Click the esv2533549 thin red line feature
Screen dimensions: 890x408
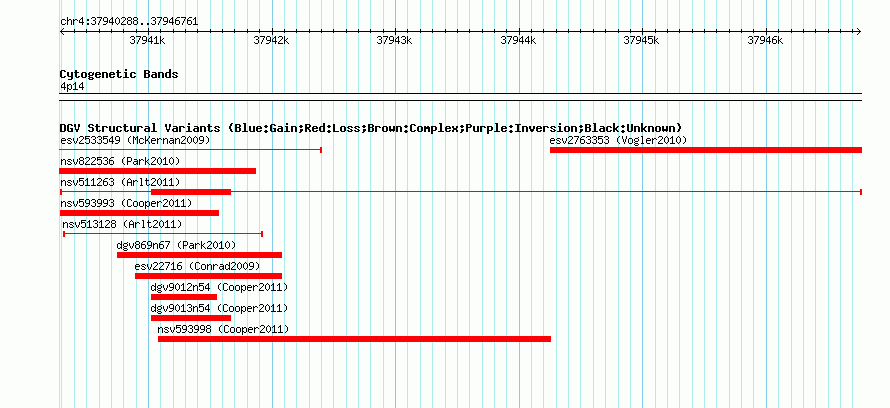point(191,150)
